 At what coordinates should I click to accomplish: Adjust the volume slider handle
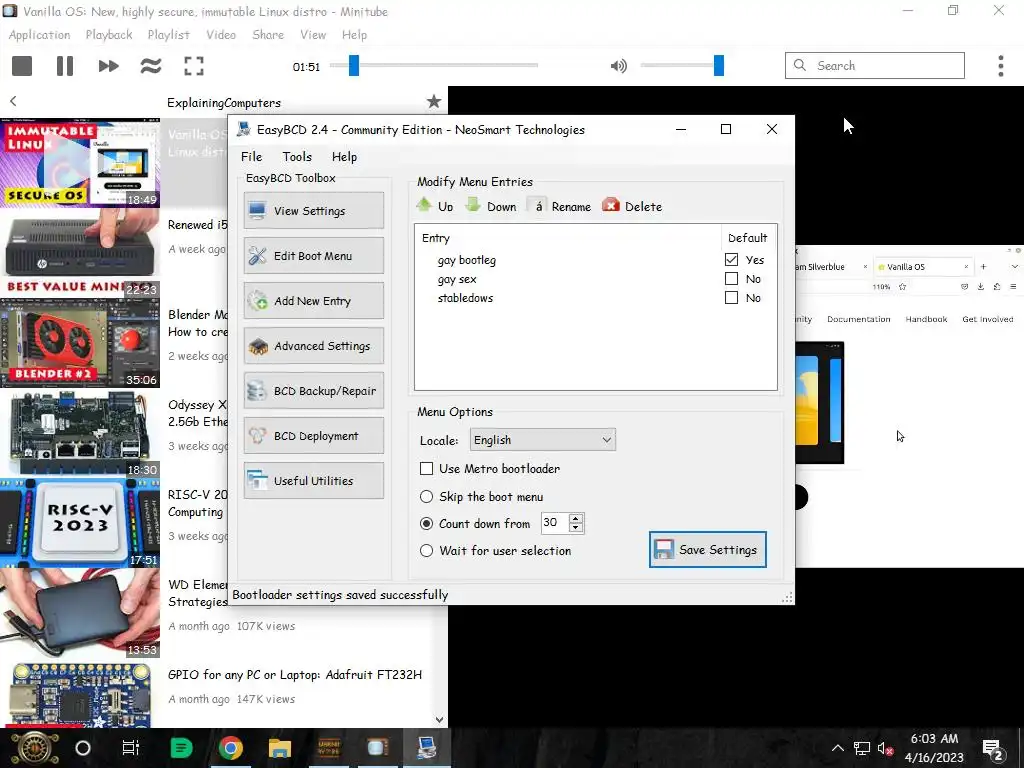(x=718, y=65)
